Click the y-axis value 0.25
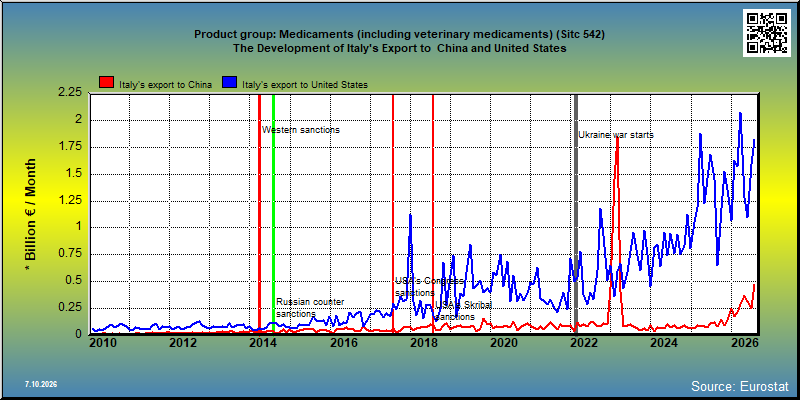Screen dimensions: 800x400 (71, 308)
